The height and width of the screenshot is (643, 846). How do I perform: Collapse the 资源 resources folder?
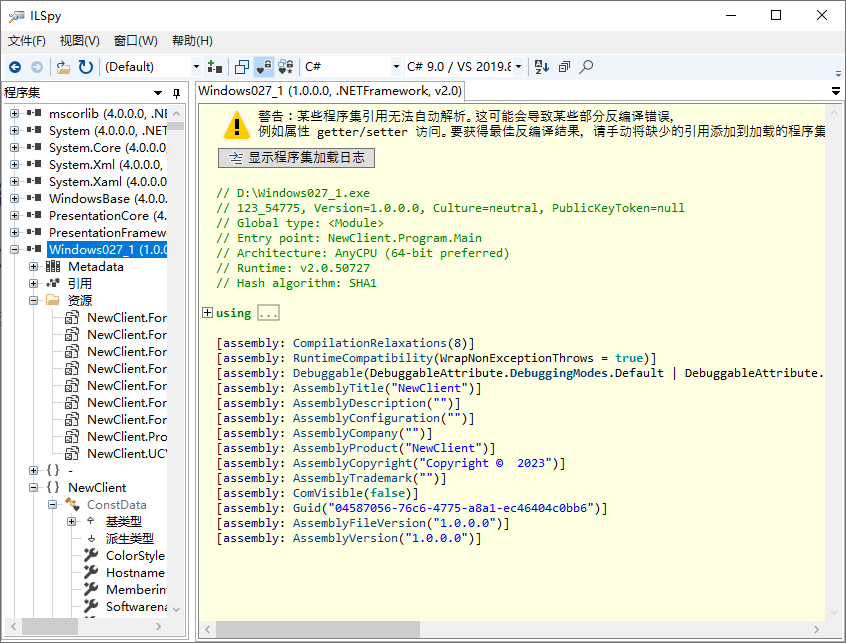33,300
